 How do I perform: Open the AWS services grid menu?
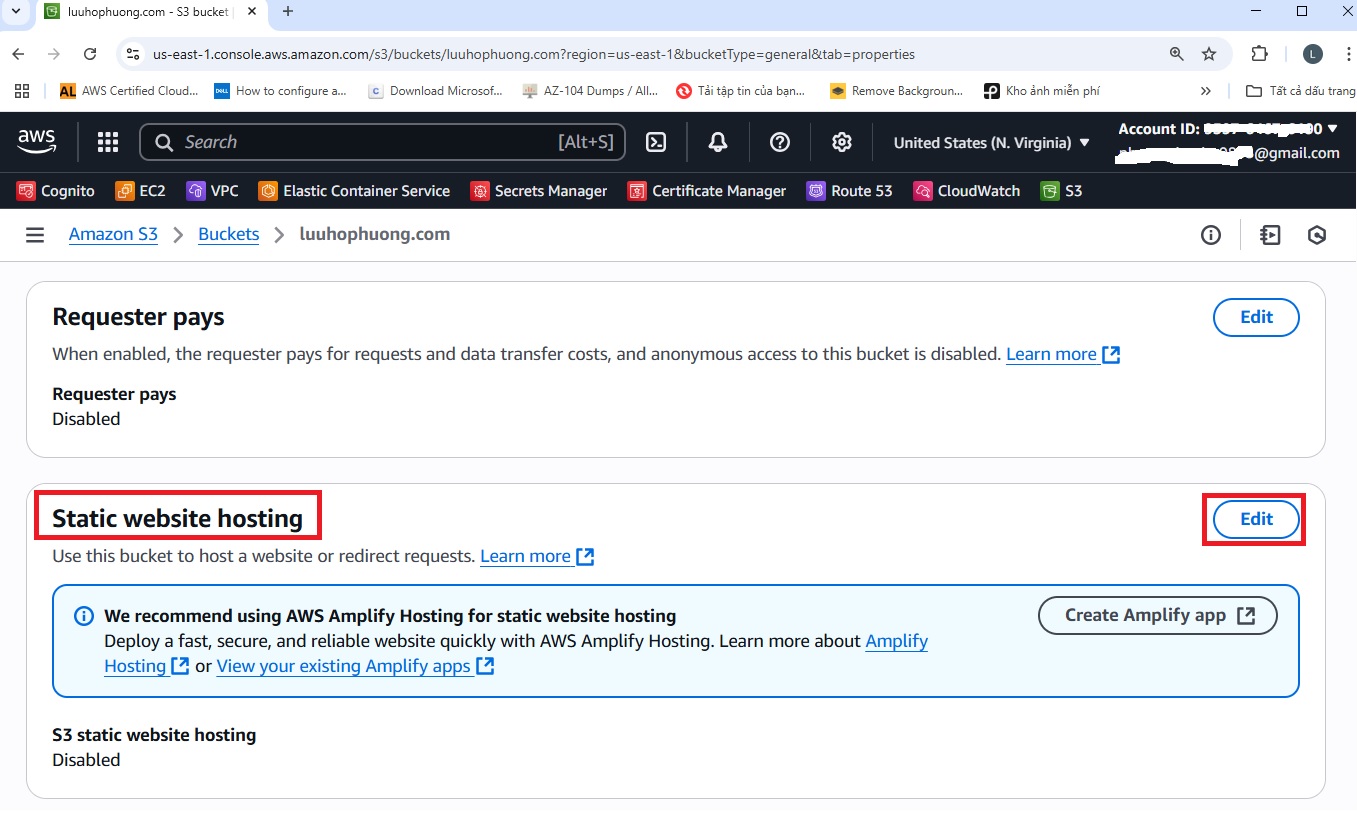(108, 143)
